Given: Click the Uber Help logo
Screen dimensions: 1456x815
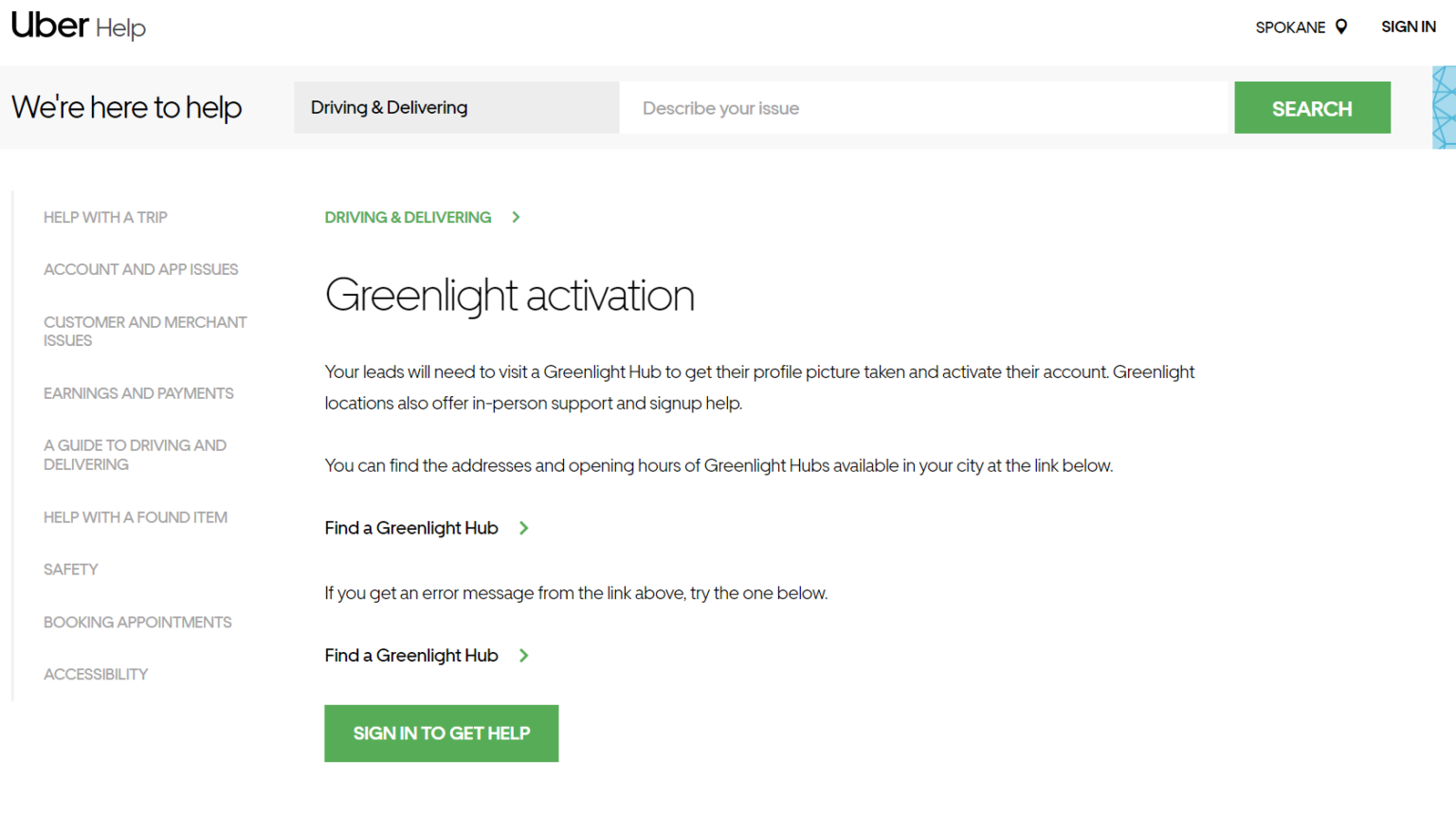Looking at the screenshot, I should 78,26.
